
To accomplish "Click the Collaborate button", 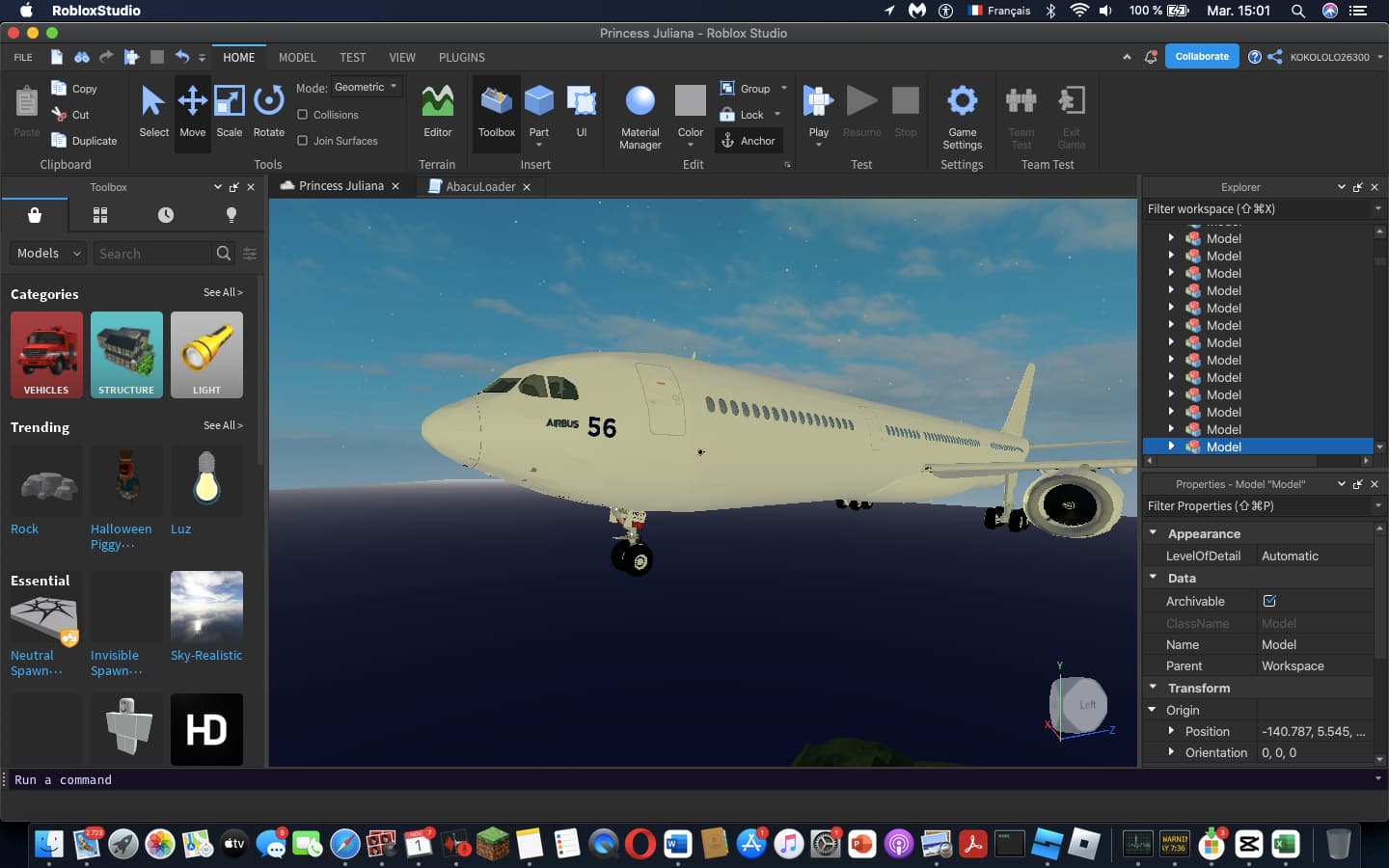I will (1202, 56).
